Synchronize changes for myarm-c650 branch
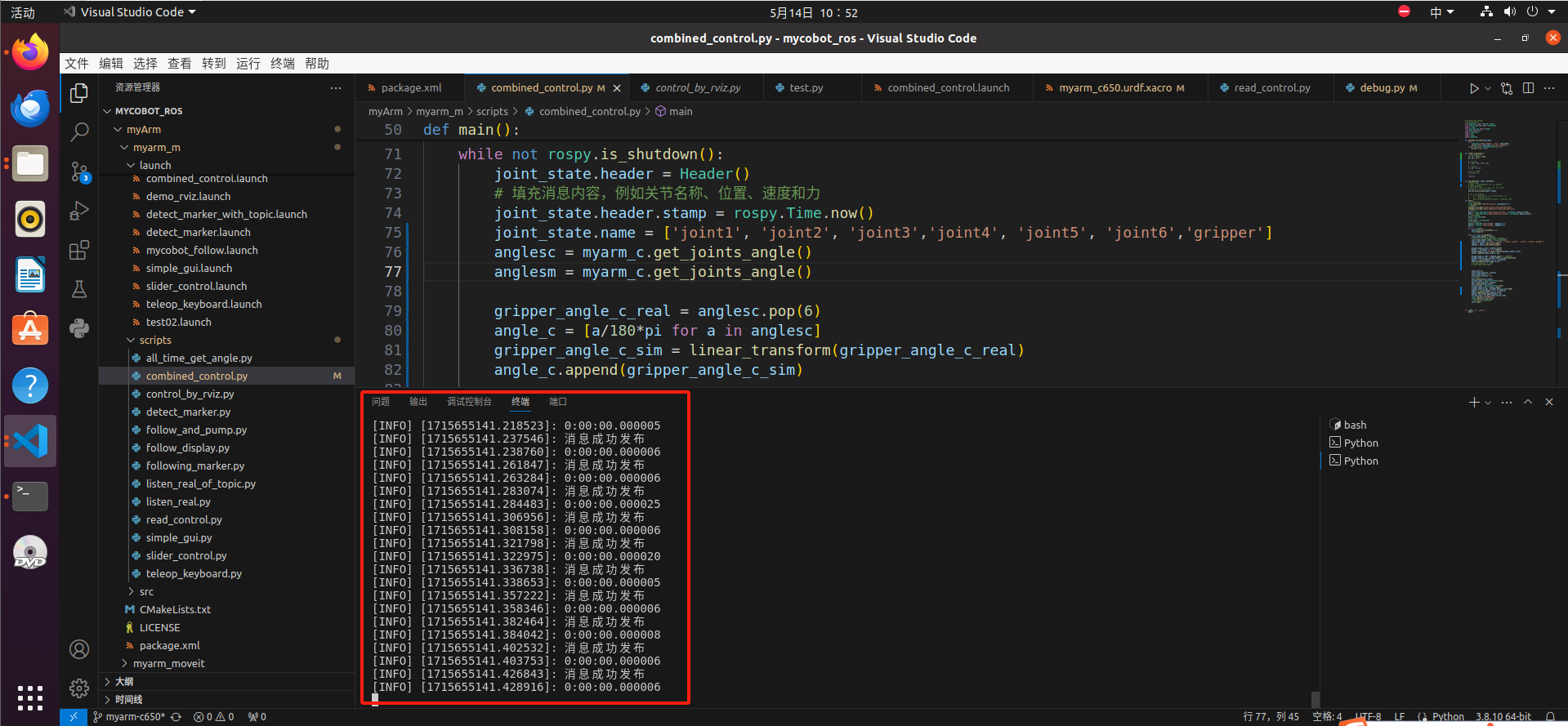Image resolution: width=1568 pixels, height=726 pixels. coord(176,717)
